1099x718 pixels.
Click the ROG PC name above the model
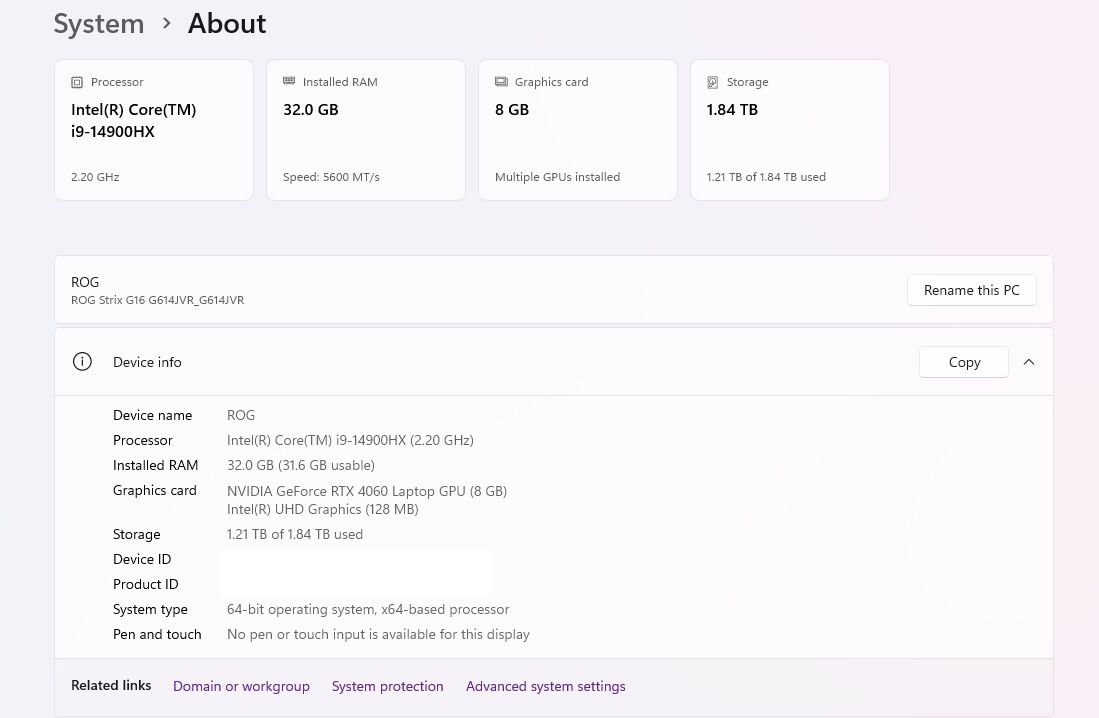85,282
